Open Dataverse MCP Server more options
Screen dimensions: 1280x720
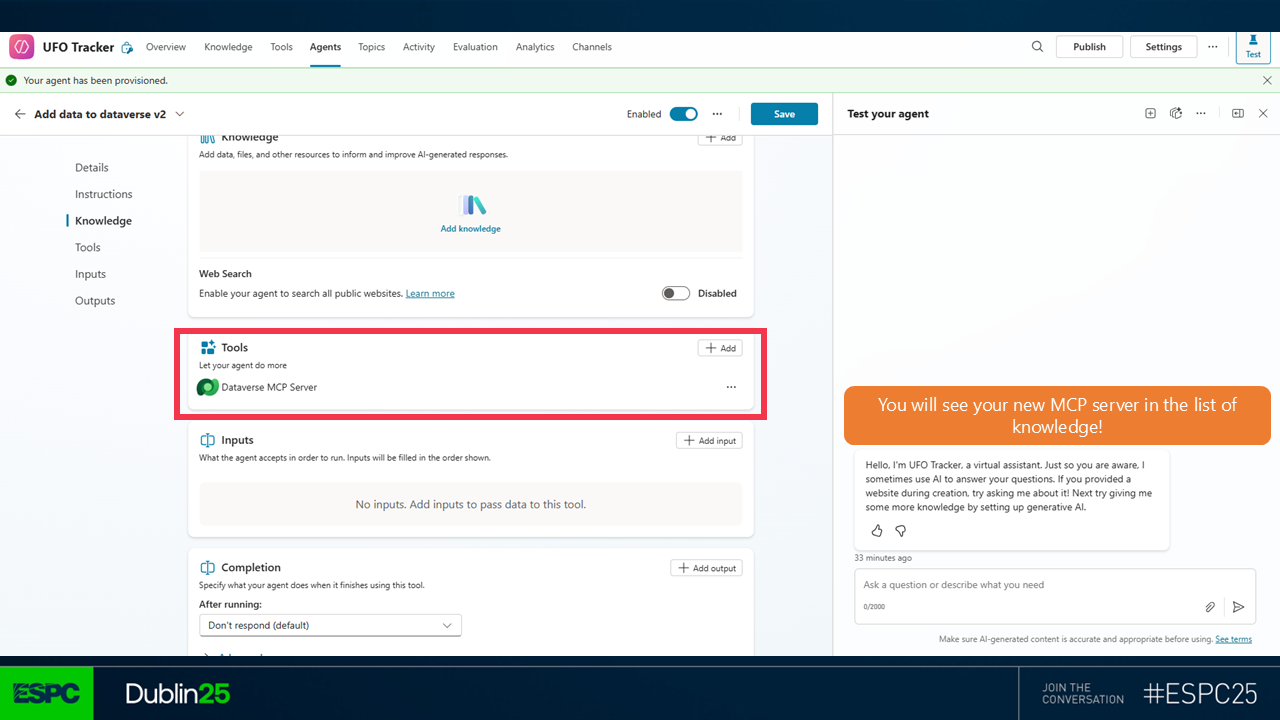(x=731, y=387)
